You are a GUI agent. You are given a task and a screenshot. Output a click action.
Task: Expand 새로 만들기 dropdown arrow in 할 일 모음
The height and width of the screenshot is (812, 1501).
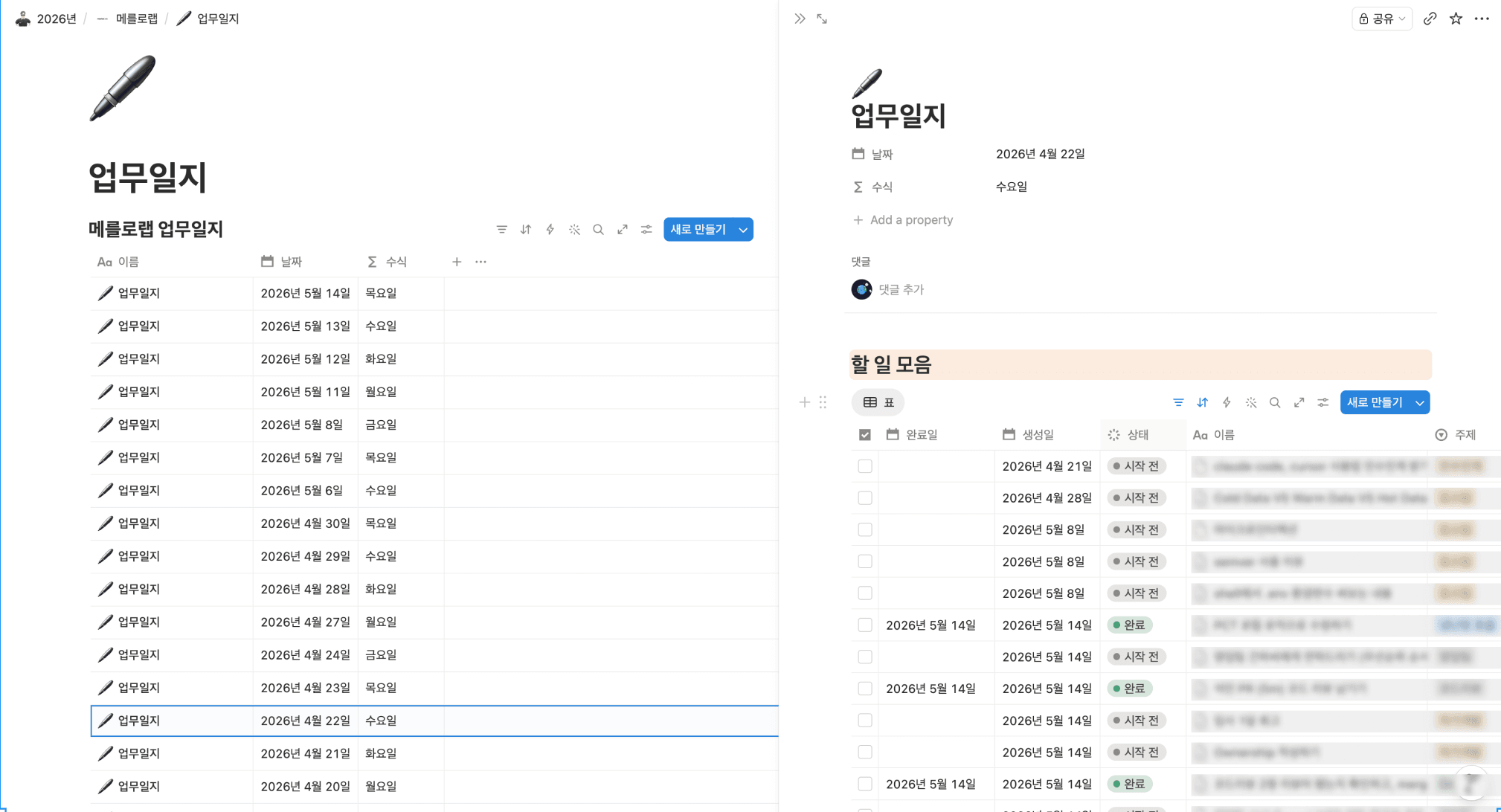point(1420,402)
